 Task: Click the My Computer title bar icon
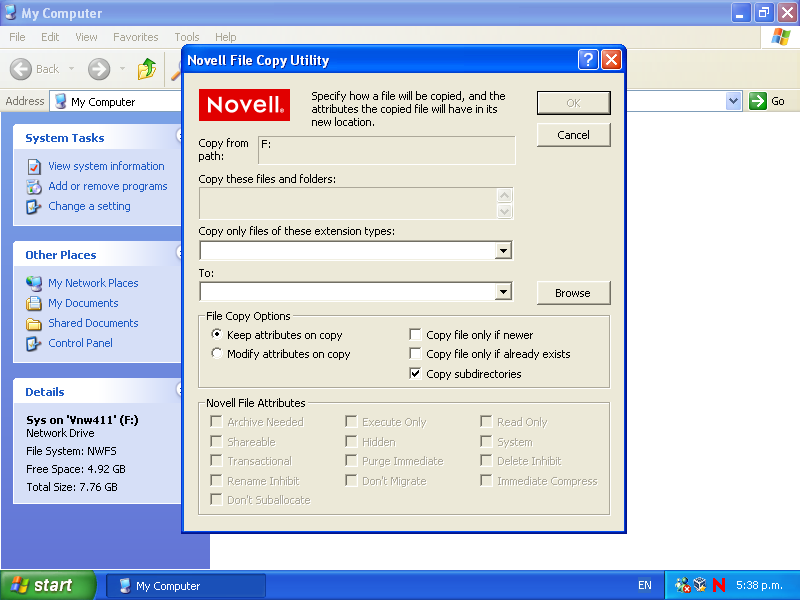coord(10,12)
